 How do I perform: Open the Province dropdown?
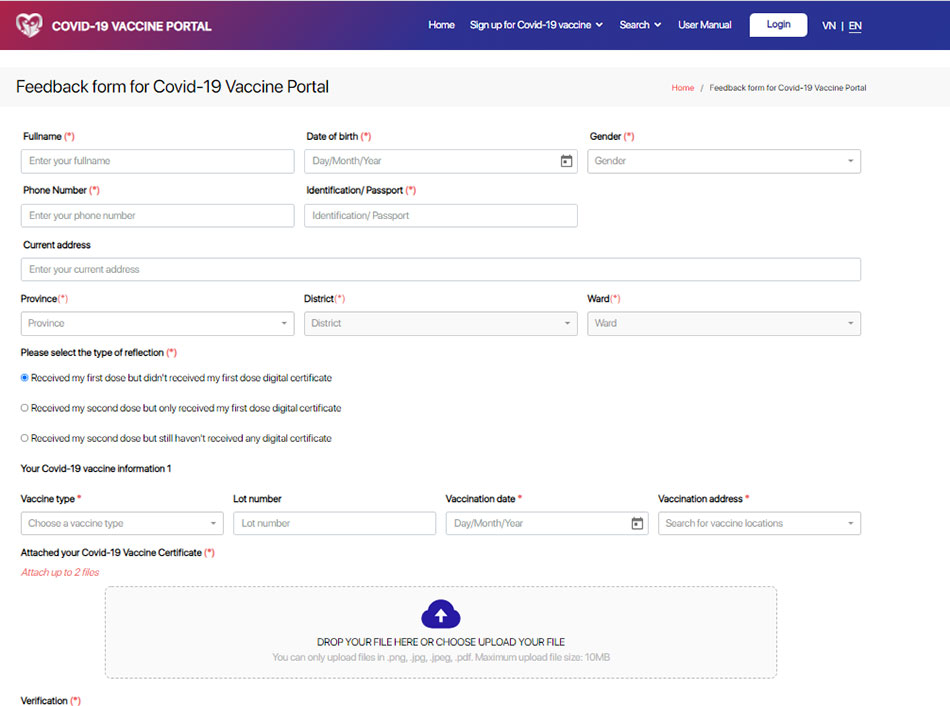click(x=157, y=323)
